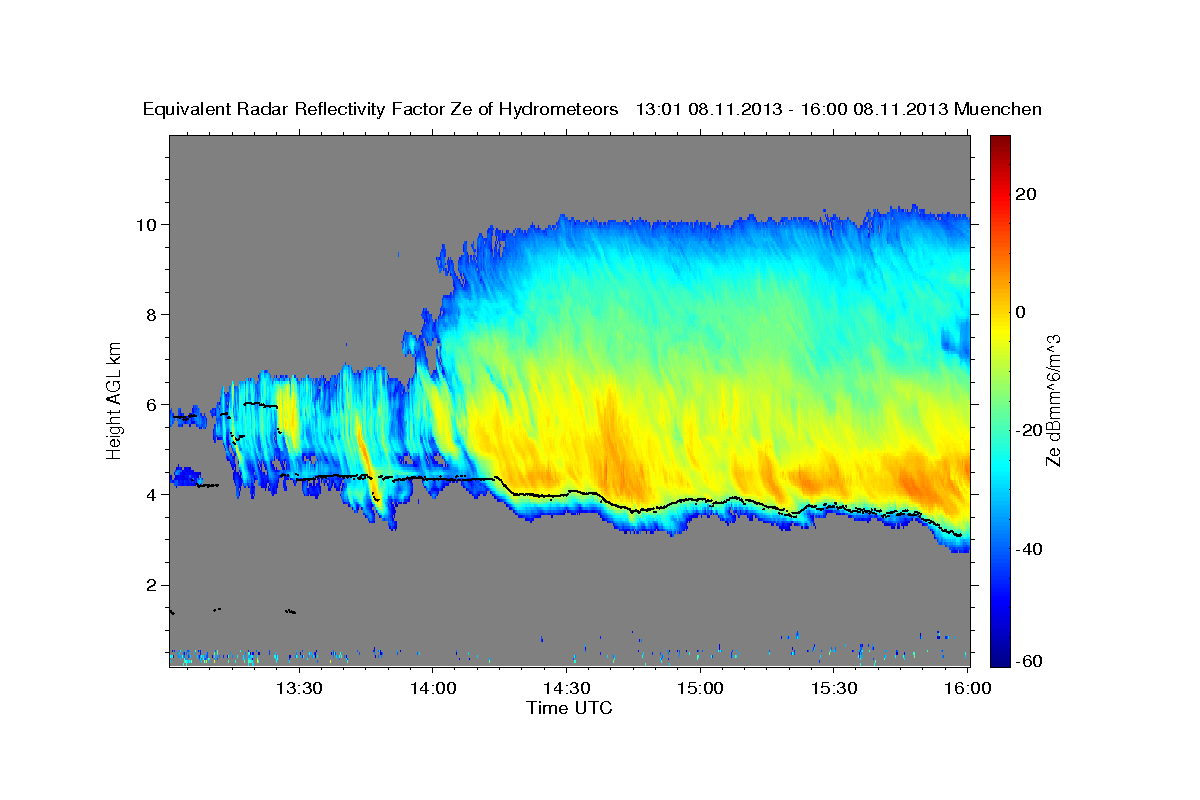Click the 16:00 time tick label
Image resolution: width=1200 pixels, height=800 pixels.
(x=967, y=688)
